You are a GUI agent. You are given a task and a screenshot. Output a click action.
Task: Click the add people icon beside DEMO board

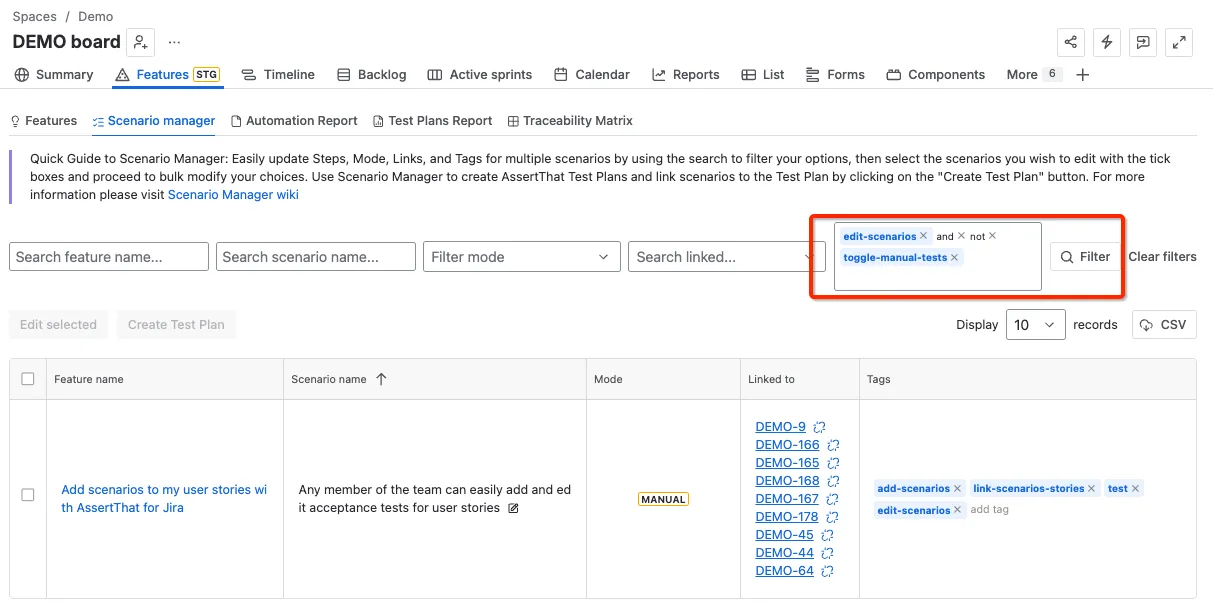tap(141, 42)
